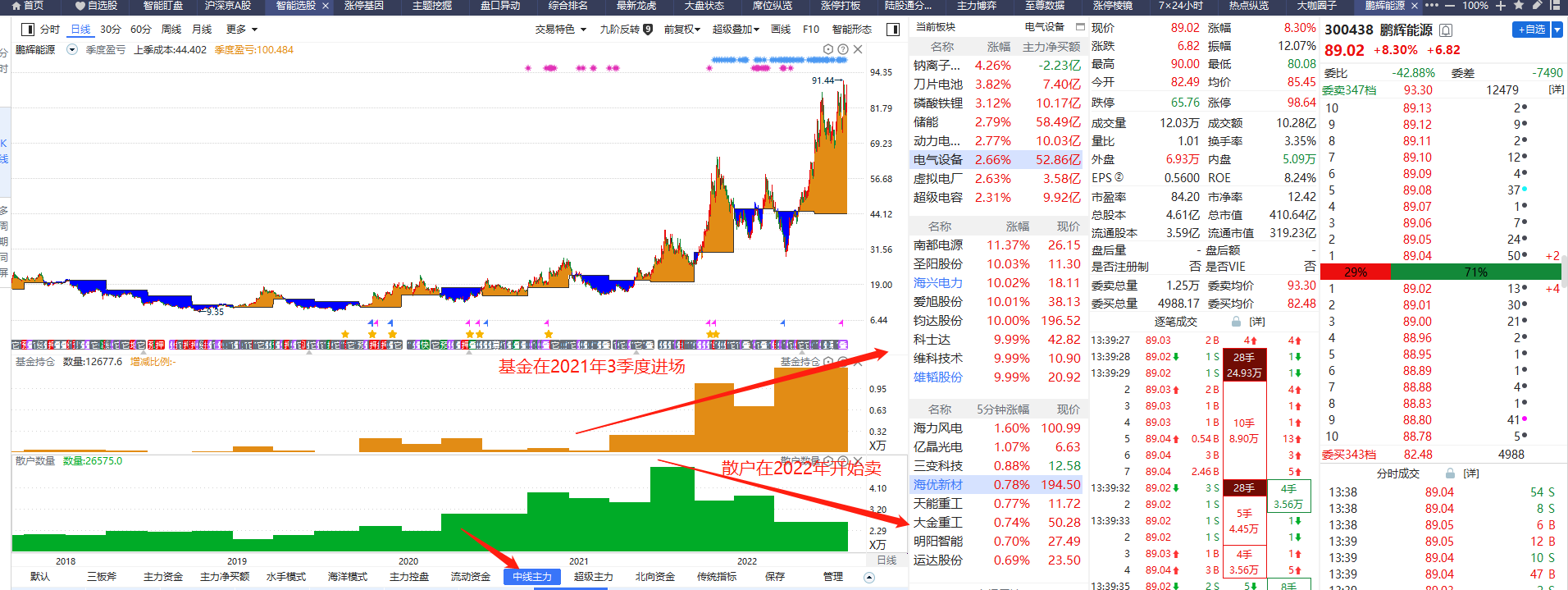Select the 储能 sector row

click(x=996, y=122)
